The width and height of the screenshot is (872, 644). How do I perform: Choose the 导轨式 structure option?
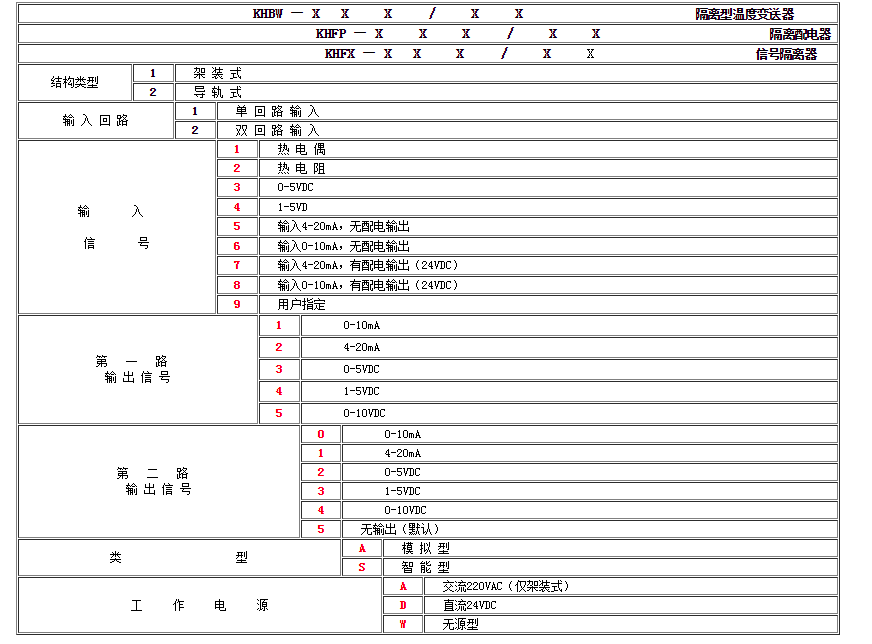[217, 92]
